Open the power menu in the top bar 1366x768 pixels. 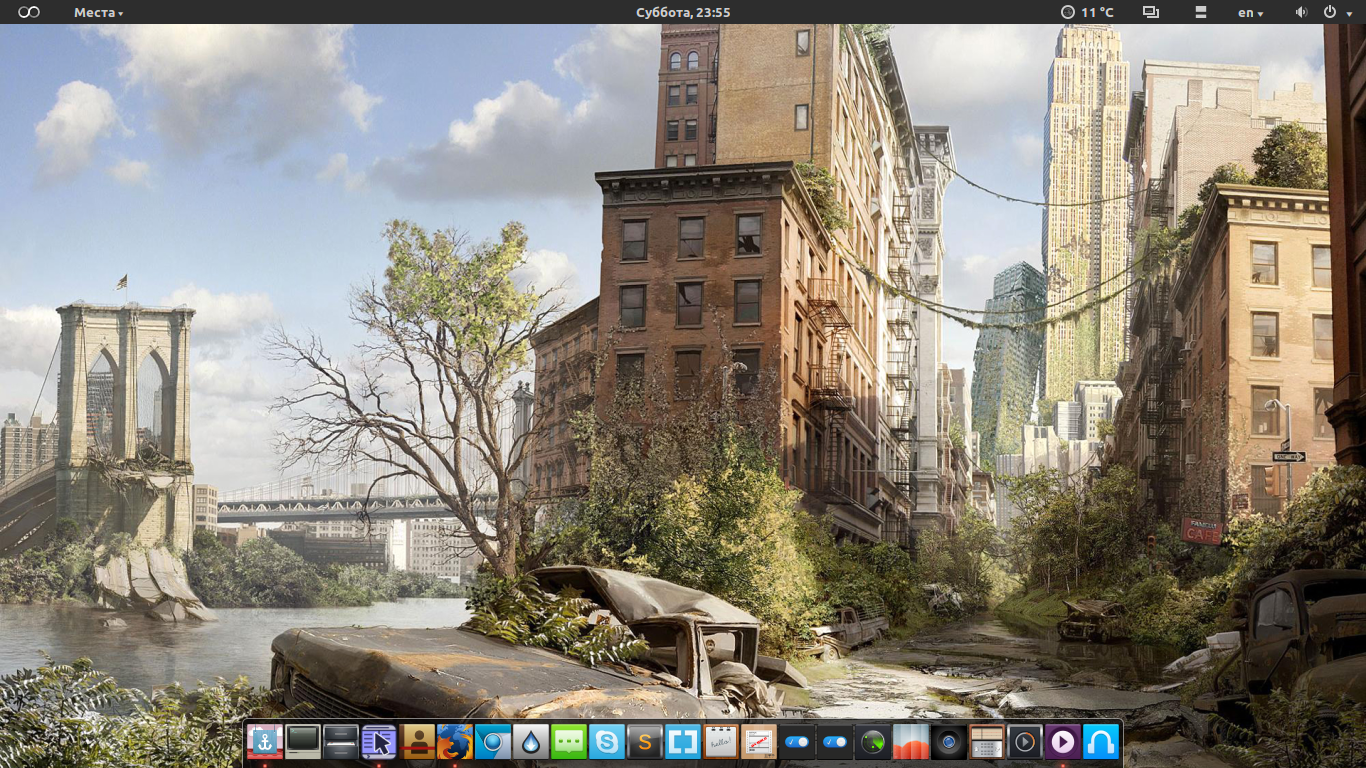pos(1335,12)
